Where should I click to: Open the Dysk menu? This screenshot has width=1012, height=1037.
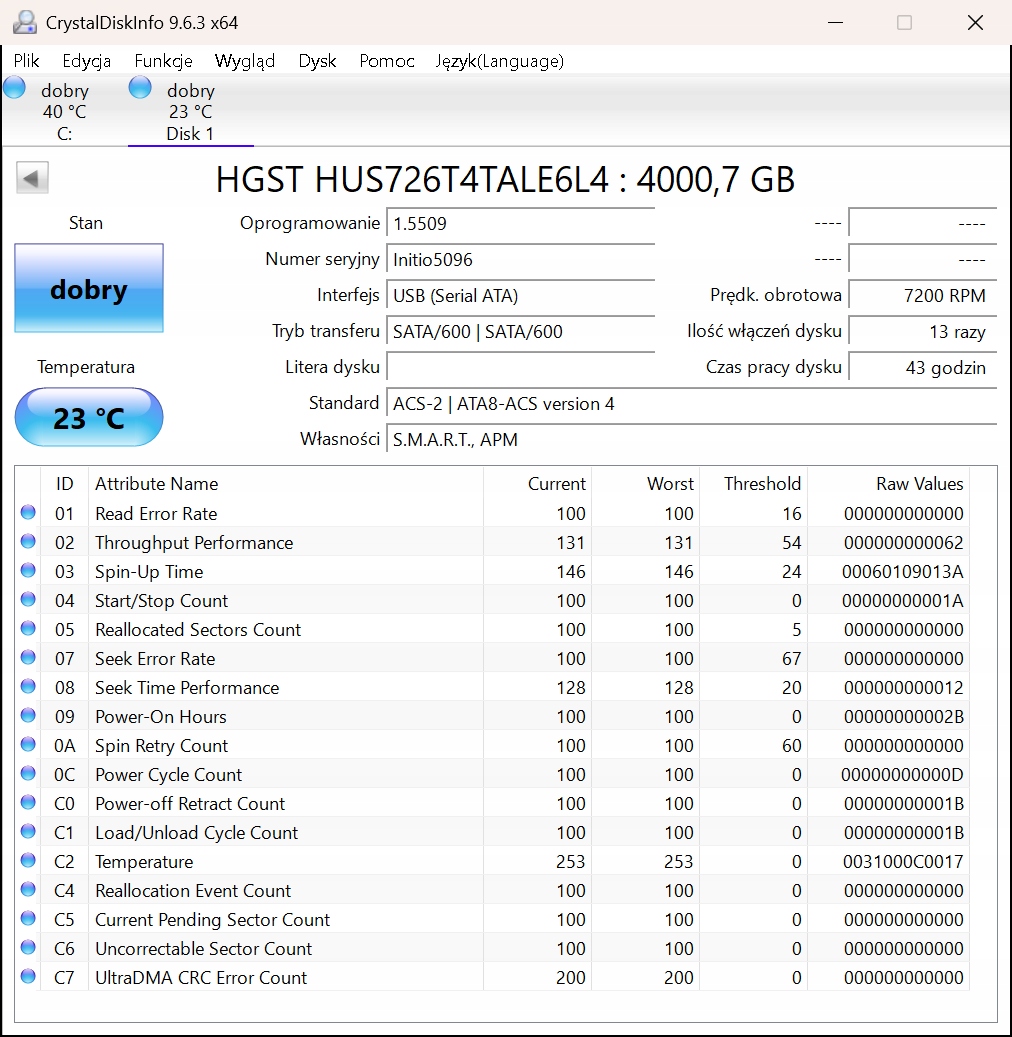(x=317, y=61)
